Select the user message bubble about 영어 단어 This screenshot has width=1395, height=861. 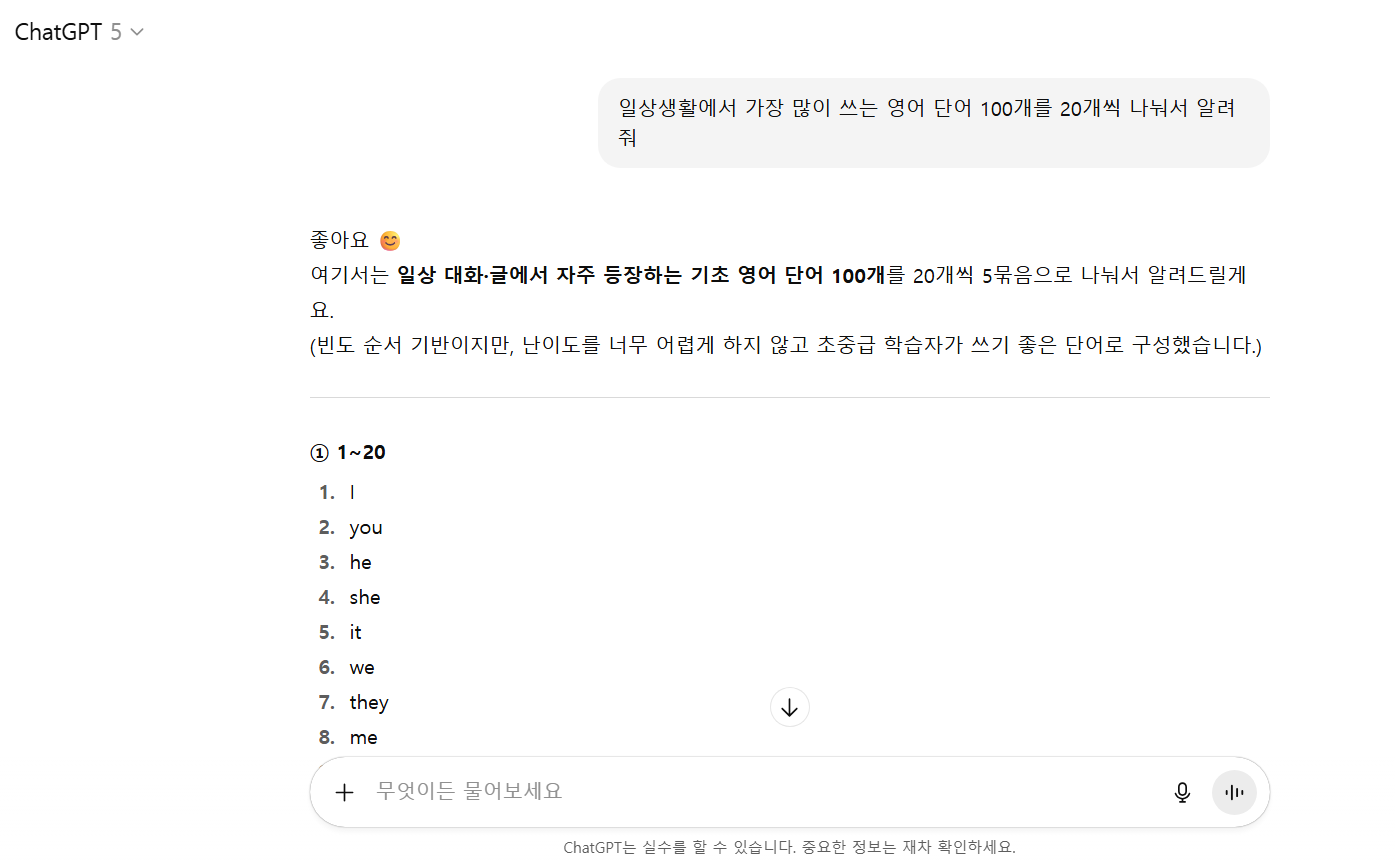click(934, 121)
